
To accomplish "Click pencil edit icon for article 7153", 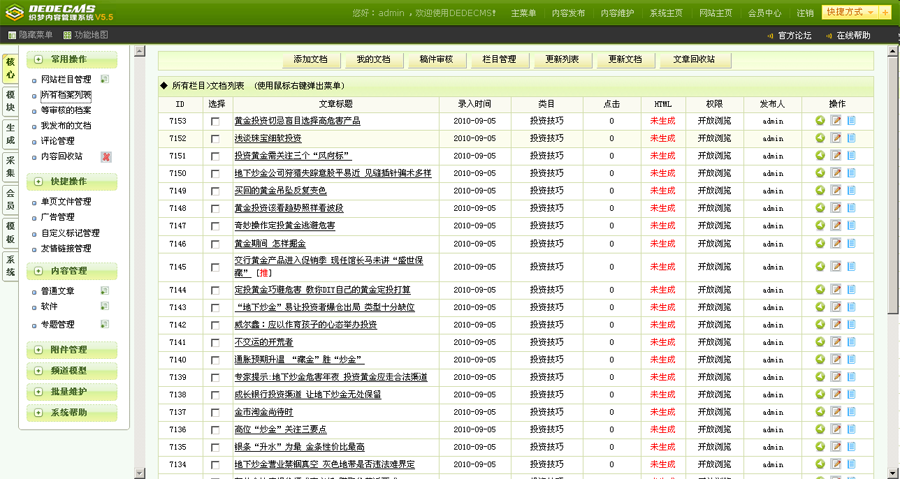I will pyautogui.click(x=836, y=120).
